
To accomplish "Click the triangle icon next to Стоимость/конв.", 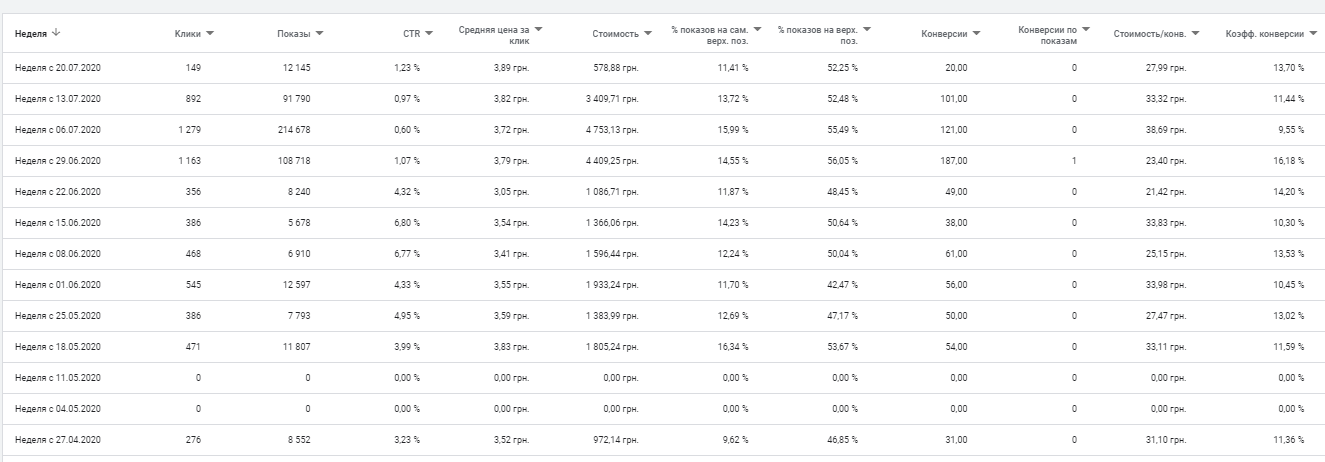I will (x=1196, y=34).
